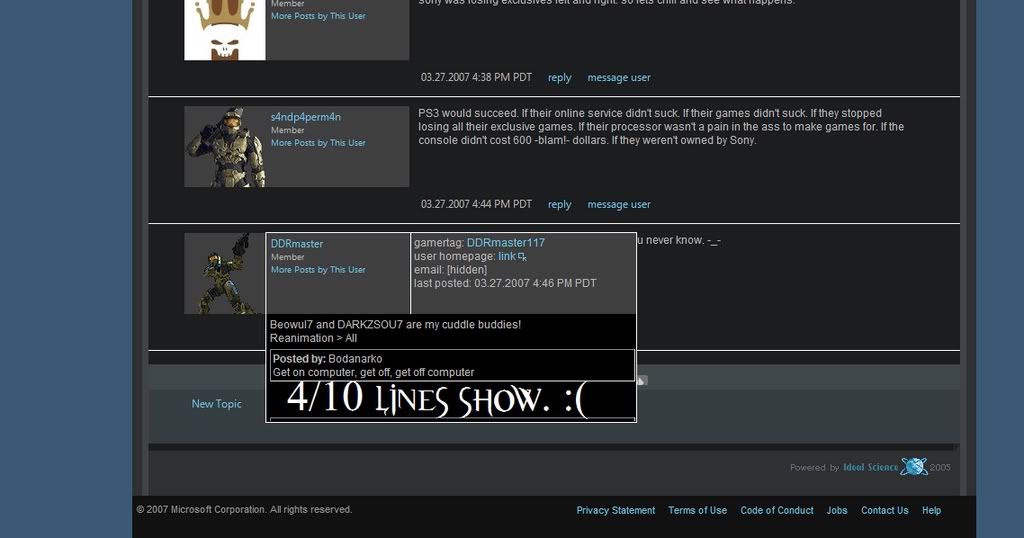This screenshot has height=538, width=1024.
Task: Open the DDRmaster117 gamertag link
Action: 505,243
